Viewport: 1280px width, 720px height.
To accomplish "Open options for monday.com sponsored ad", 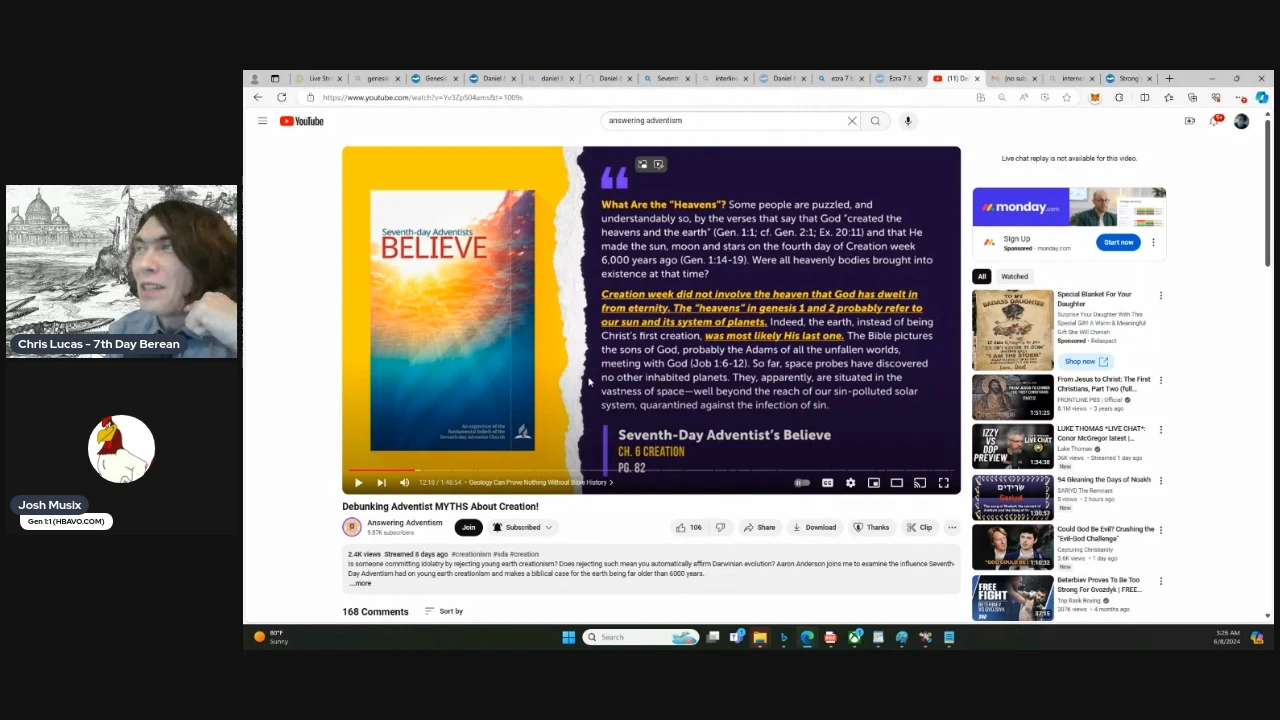I will (1153, 242).
